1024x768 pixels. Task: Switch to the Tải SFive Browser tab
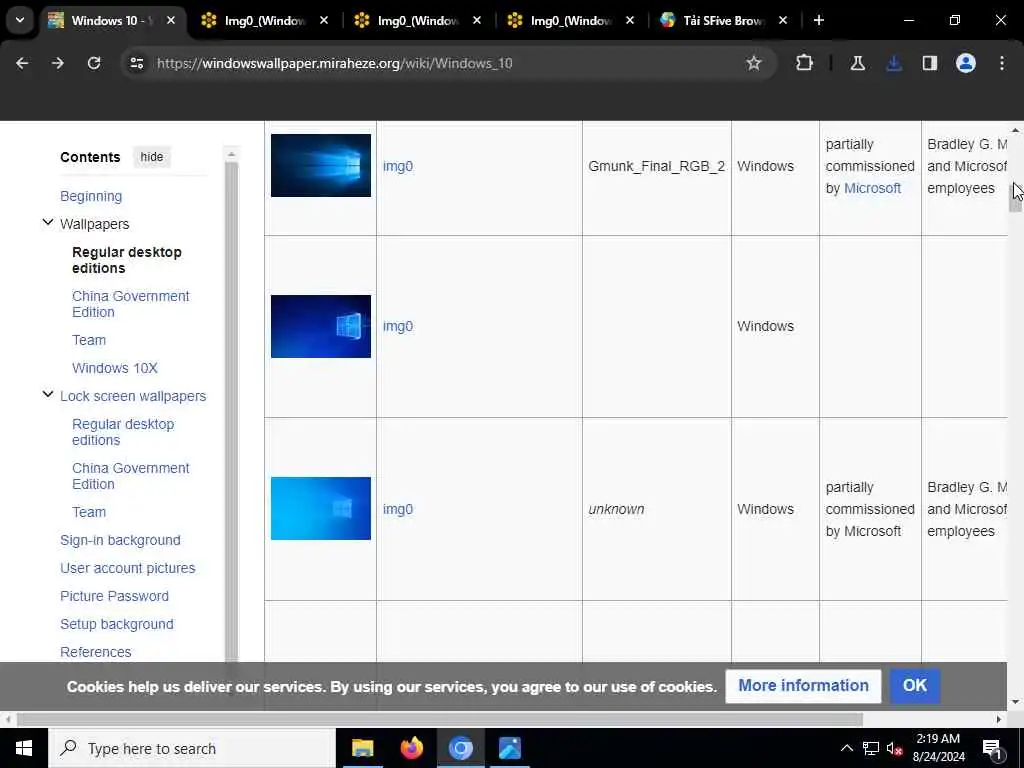tap(724, 20)
